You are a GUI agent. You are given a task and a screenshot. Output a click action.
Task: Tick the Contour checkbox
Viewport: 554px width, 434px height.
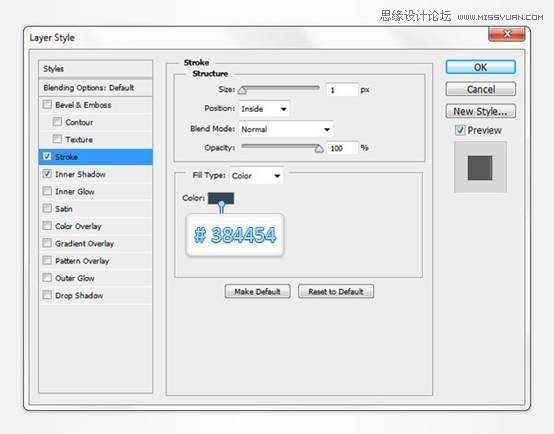point(57,122)
